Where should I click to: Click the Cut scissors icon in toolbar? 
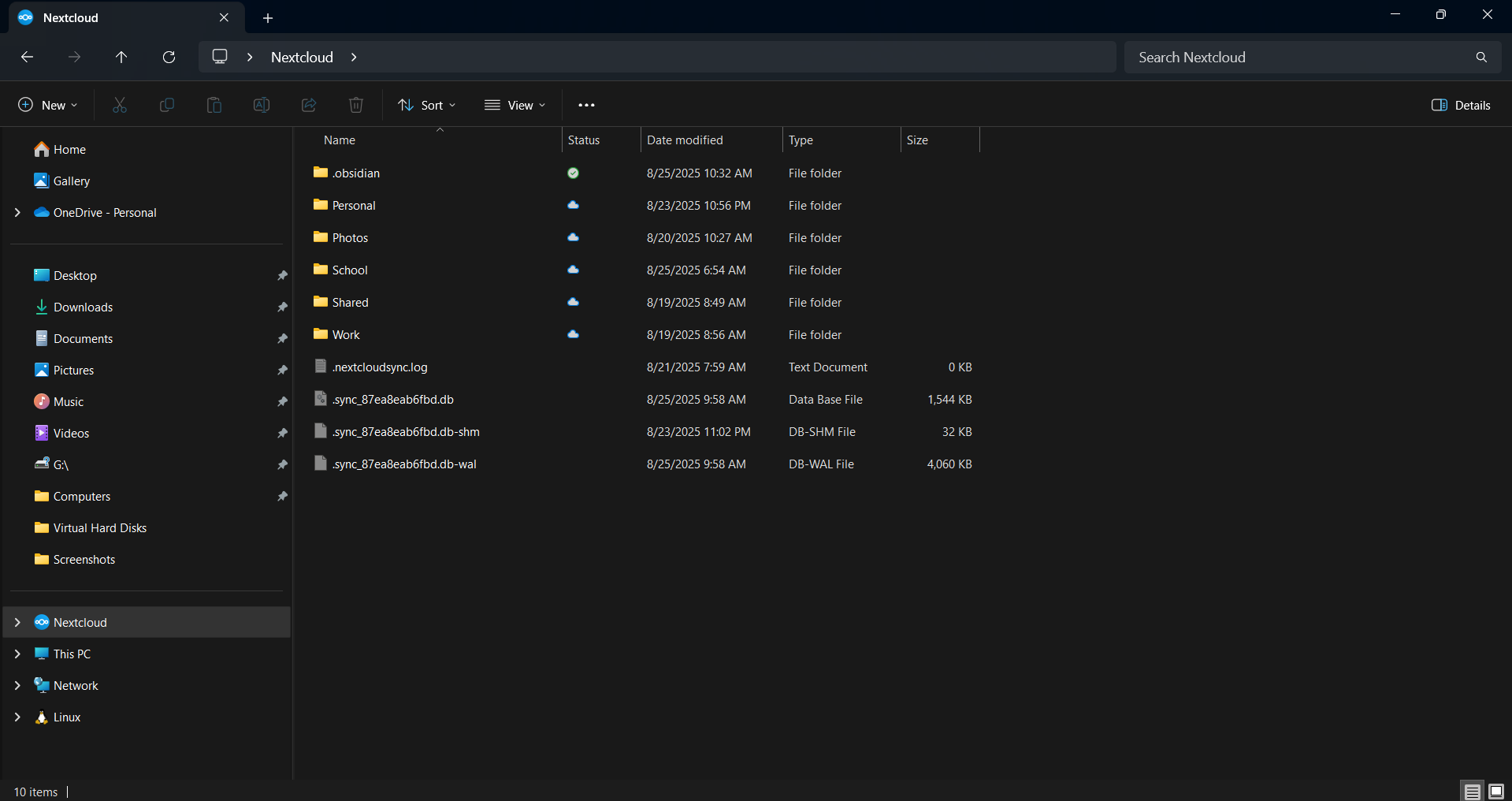click(x=120, y=105)
